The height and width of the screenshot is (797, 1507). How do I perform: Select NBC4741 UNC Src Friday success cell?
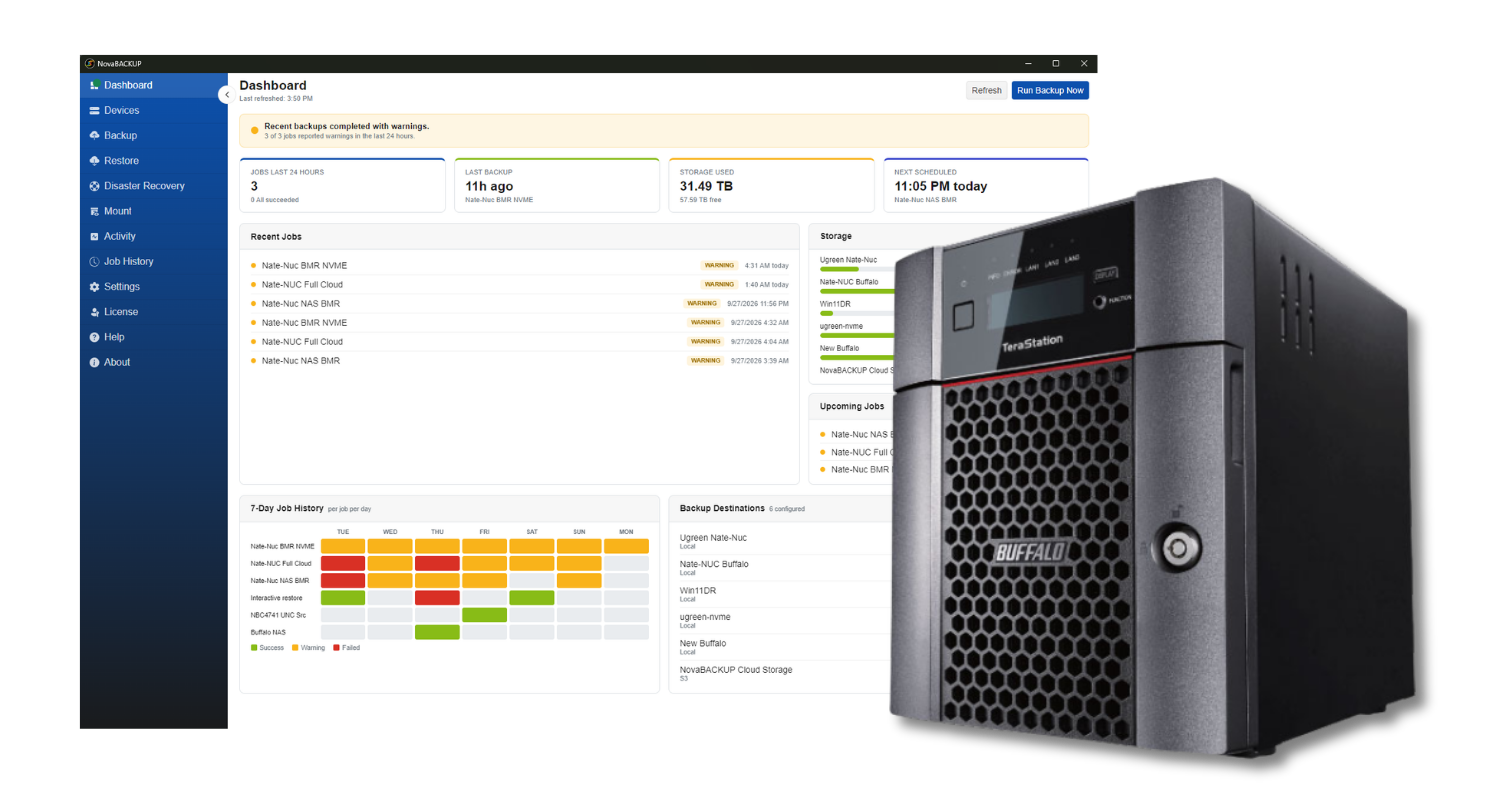(484, 615)
